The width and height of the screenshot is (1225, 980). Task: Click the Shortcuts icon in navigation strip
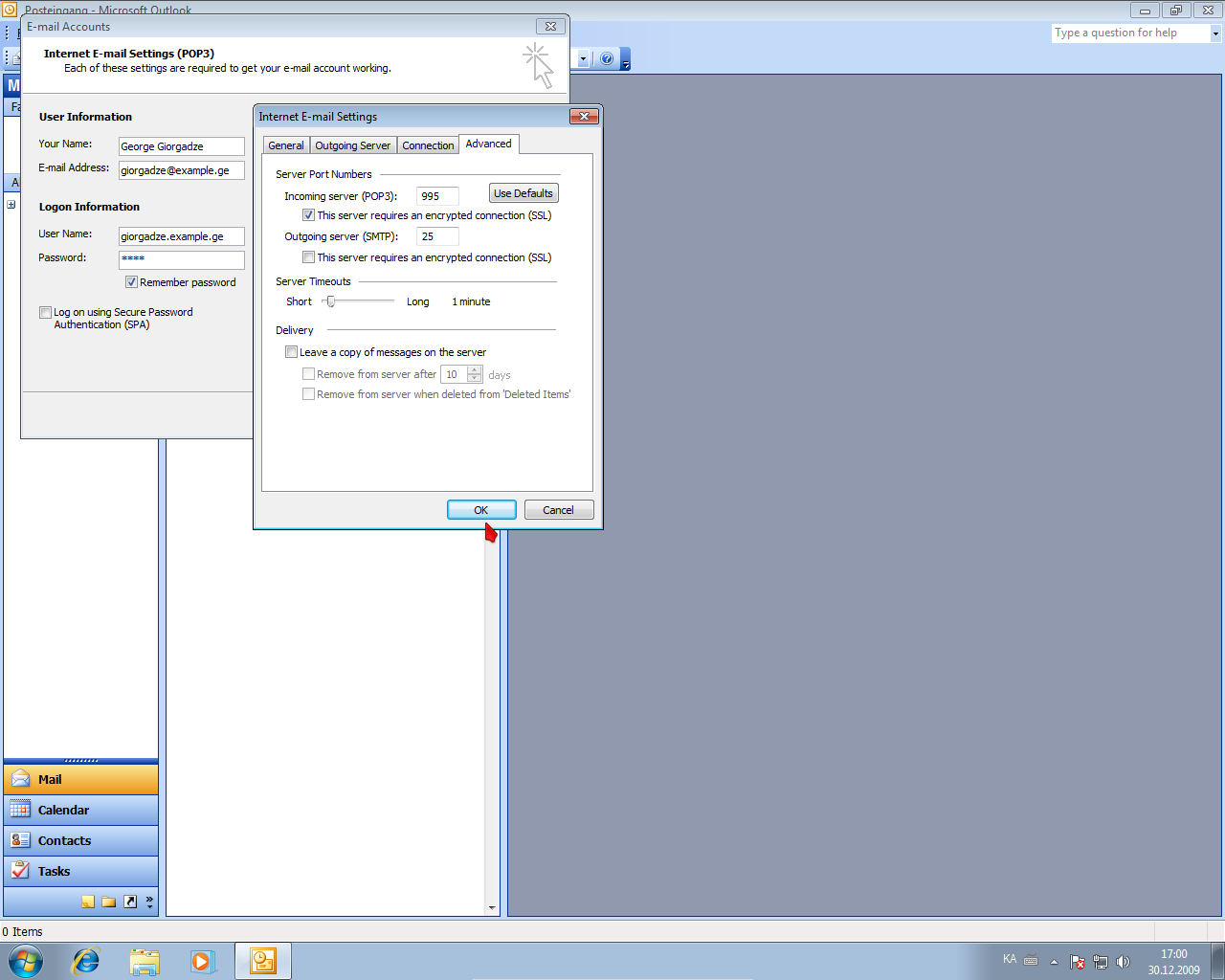click(130, 902)
